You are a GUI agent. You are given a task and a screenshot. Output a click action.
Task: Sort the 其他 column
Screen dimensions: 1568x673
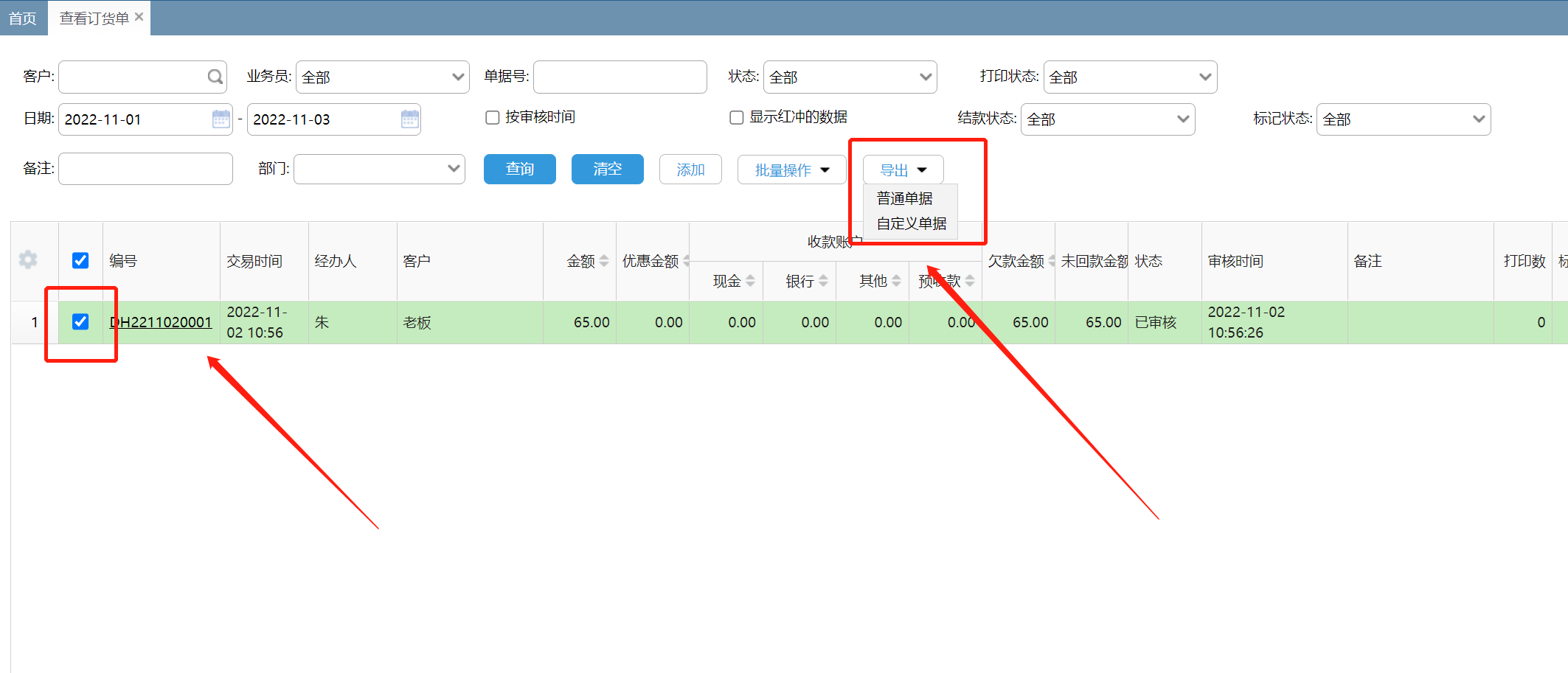coord(896,281)
